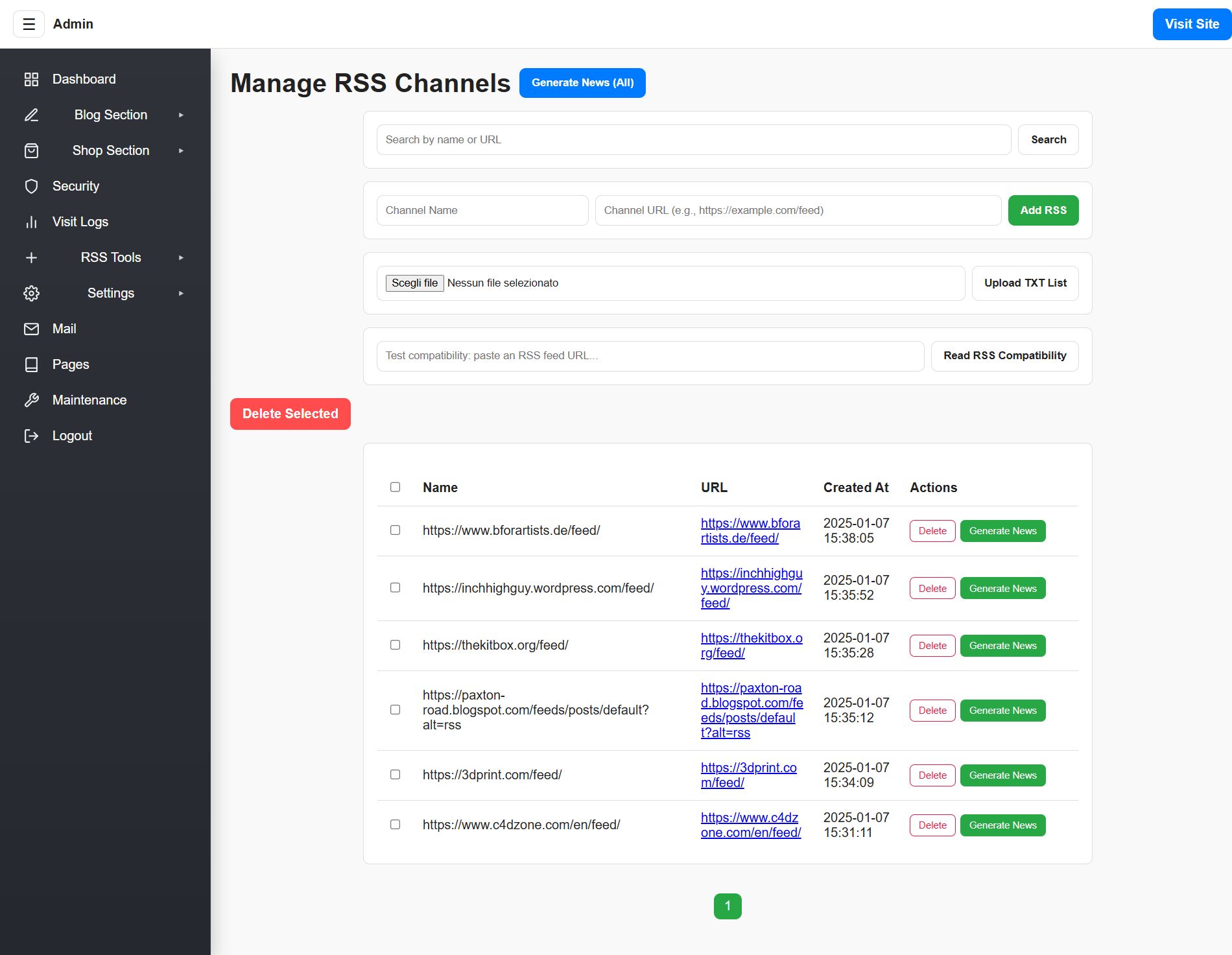Screen dimensions: 1232x955
Task: Expand the RSS Tools submenu arrow
Action: [181, 257]
